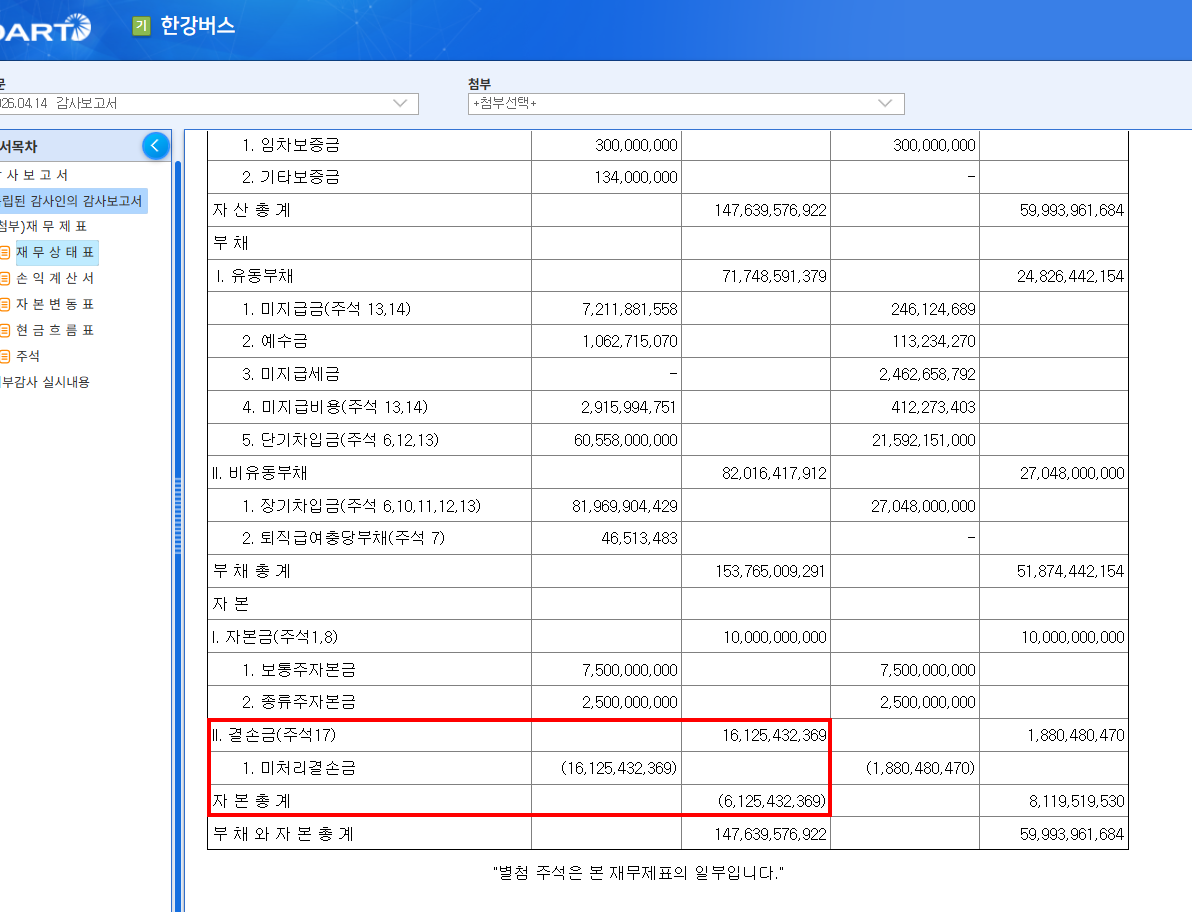Image resolution: width=1192 pixels, height=912 pixels.
Task: Click 종류주자본금 row label
Action: pos(299,702)
